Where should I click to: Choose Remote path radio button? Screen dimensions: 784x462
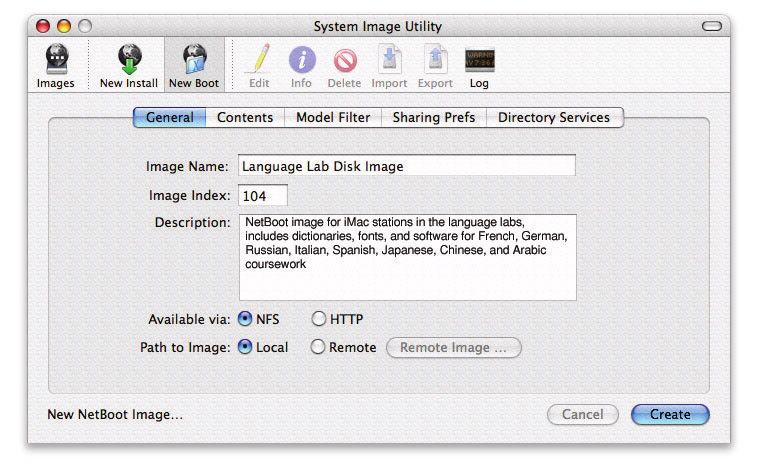point(318,346)
